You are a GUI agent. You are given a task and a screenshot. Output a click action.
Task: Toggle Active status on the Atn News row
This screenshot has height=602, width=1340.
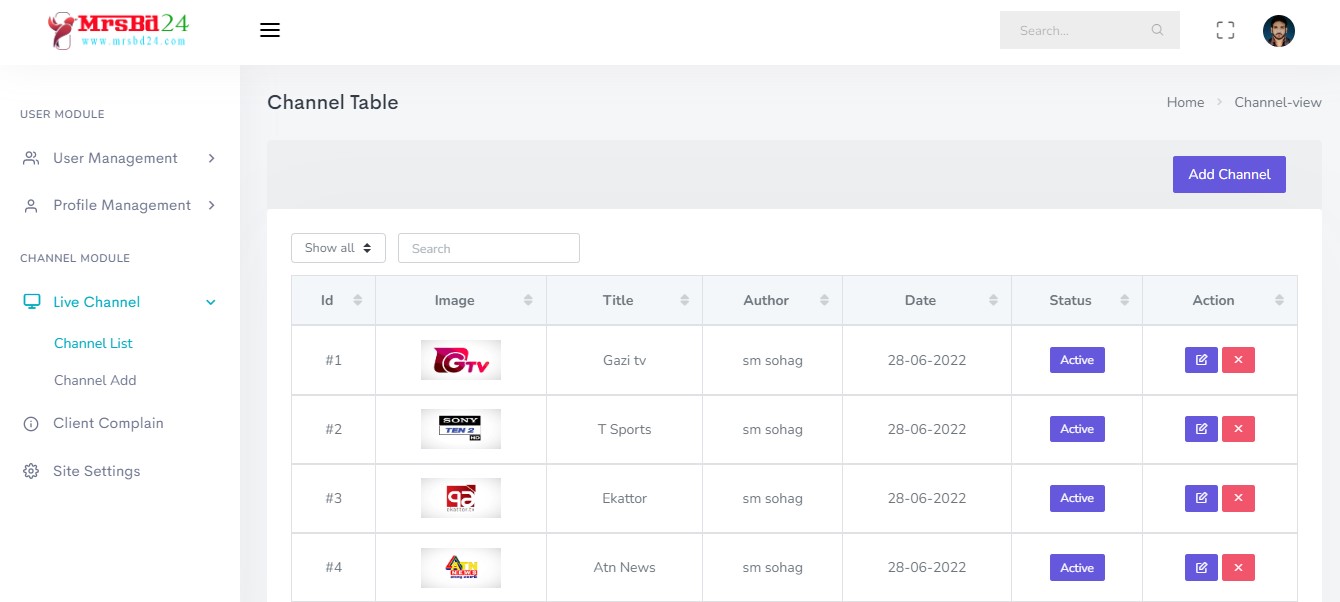point(1077,567)
